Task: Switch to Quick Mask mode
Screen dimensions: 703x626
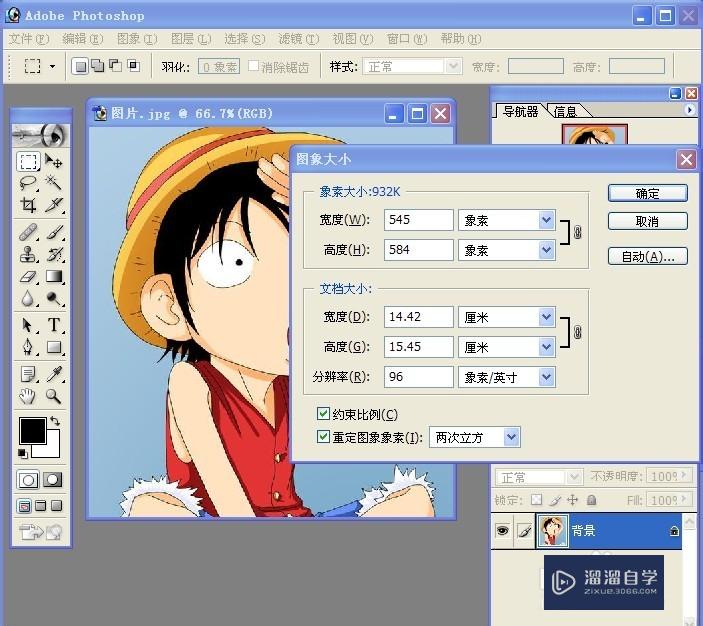Action: 53,480
